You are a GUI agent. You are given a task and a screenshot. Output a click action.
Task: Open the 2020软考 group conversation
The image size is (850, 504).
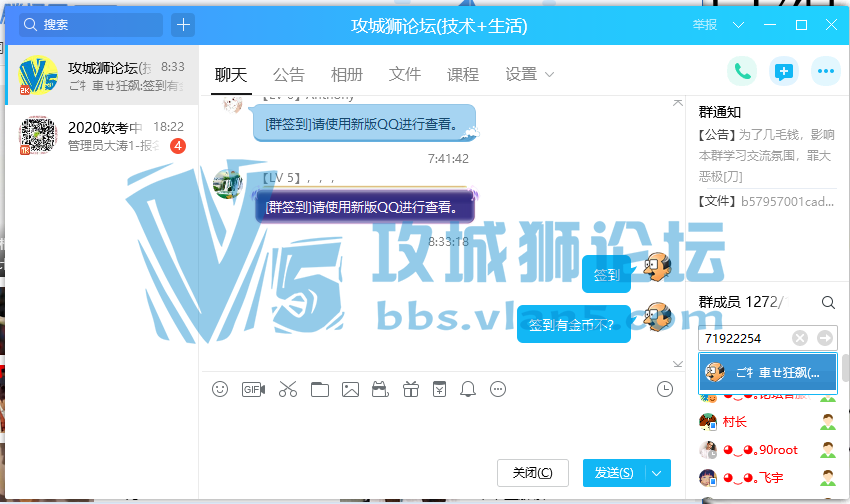tap(101, 136)
